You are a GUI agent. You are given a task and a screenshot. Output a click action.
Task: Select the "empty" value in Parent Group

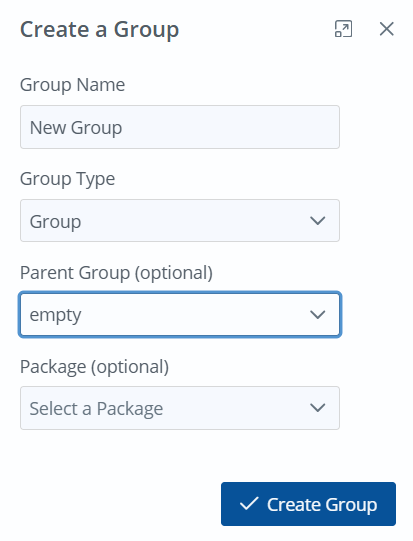coord(56,315)
